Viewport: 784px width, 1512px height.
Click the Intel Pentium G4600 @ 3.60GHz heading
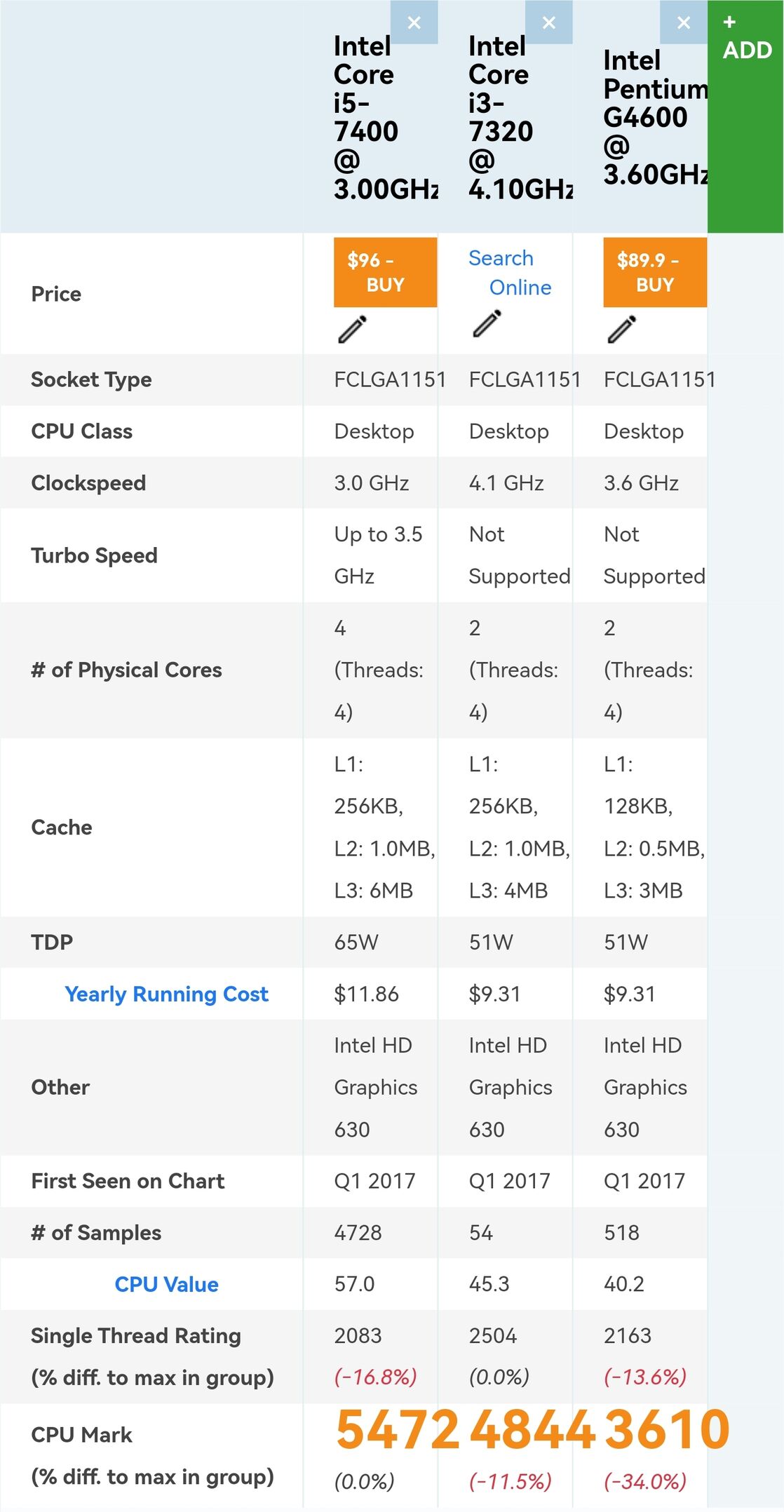(655, 117)
